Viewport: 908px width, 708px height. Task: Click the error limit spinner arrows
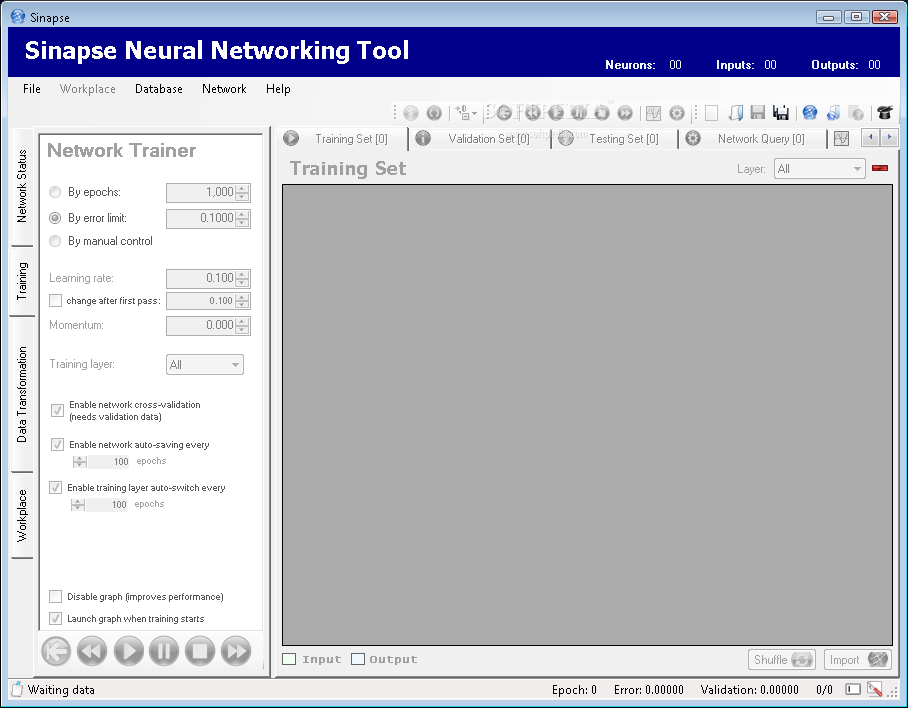[x=243, y=218]
